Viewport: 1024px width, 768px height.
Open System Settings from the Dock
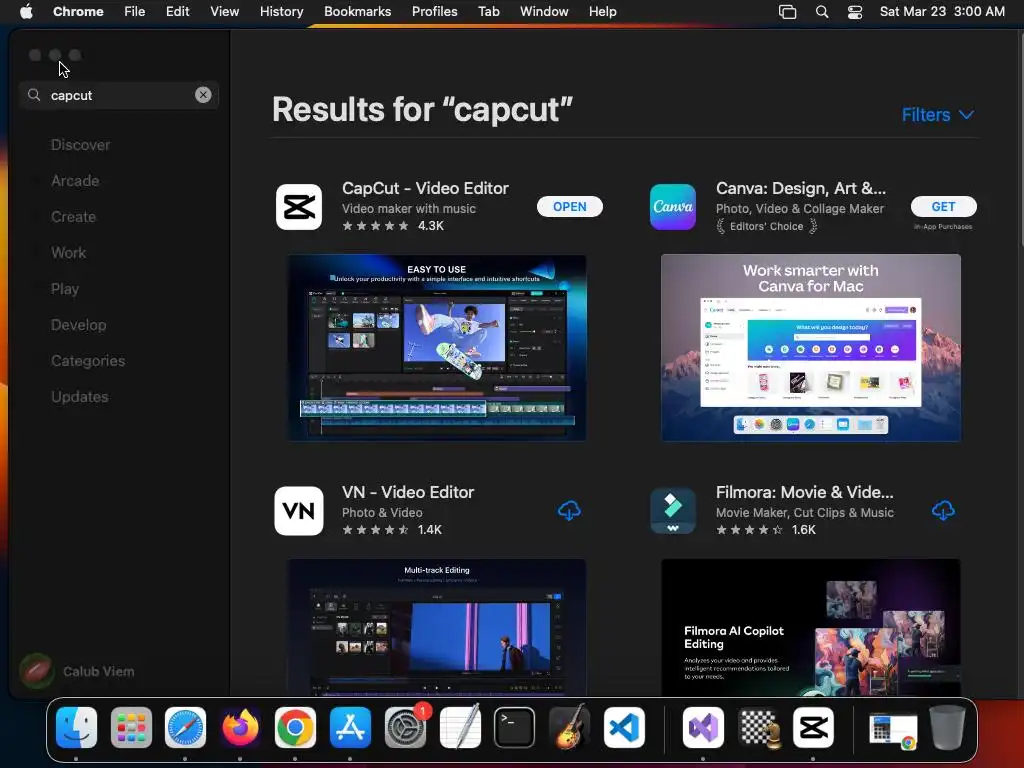pyautogui.click(x=406, y=728)
